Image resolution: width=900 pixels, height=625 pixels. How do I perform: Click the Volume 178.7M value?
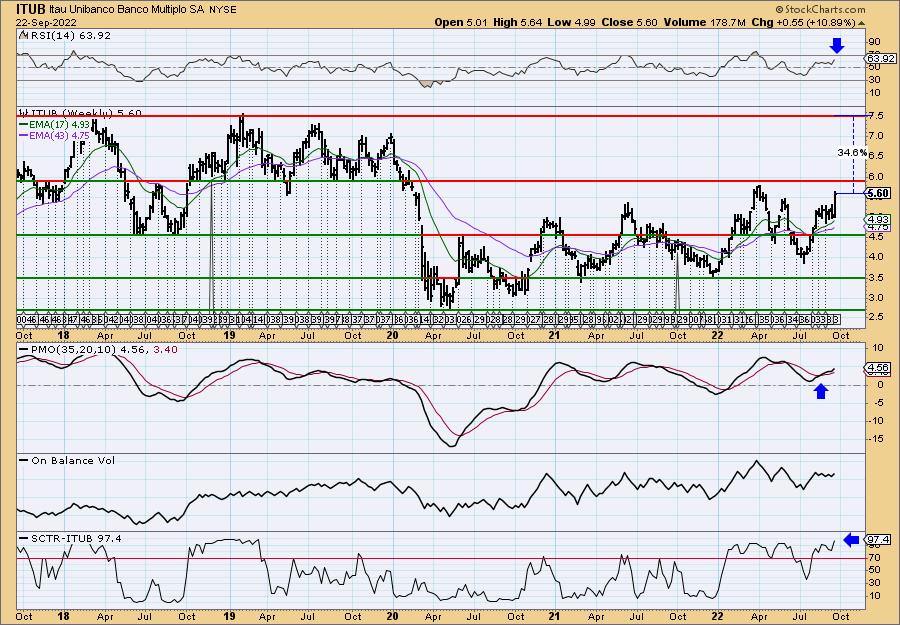pos(705,22)
